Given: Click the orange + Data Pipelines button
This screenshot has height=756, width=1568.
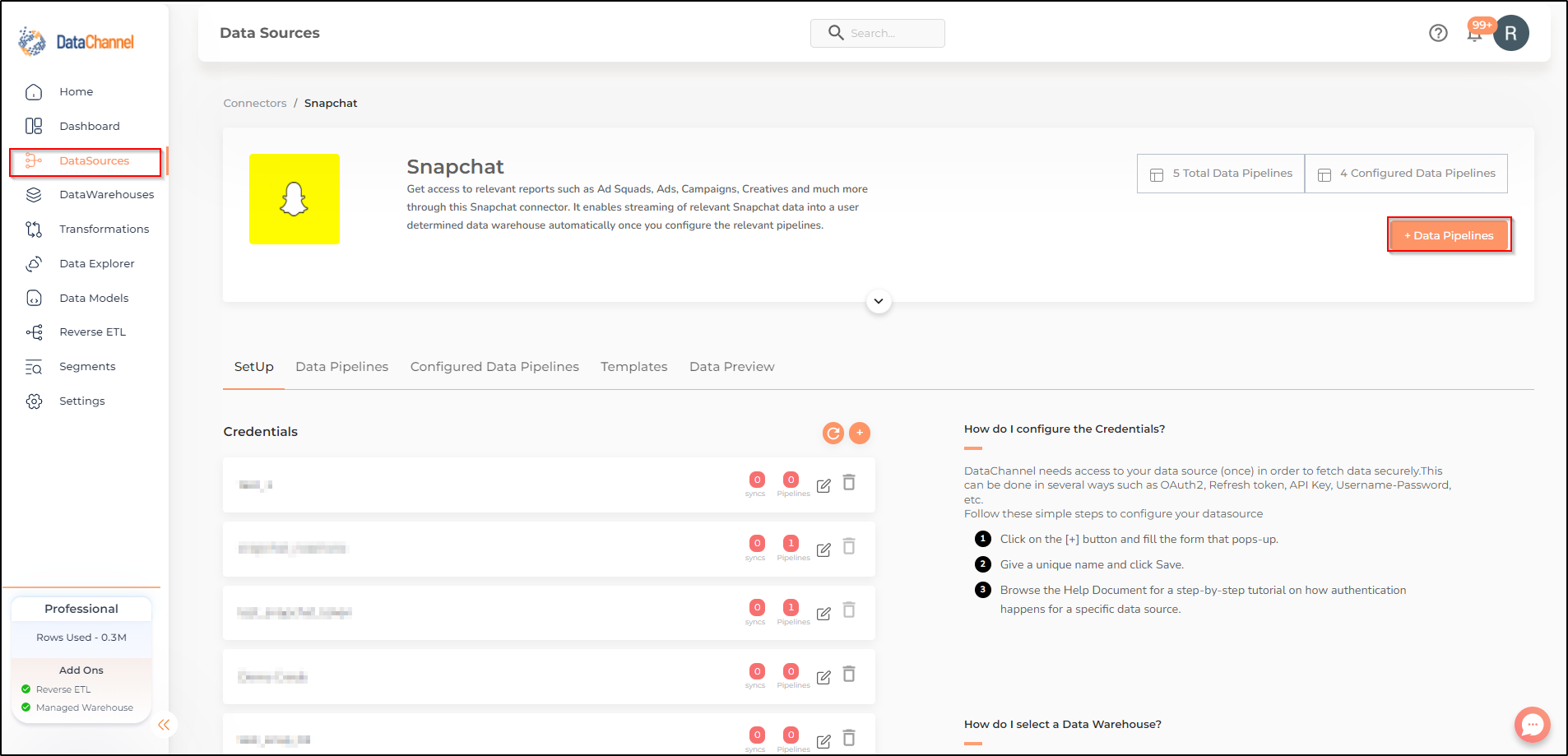Looking at the screenshot, I should [1449, 235].
